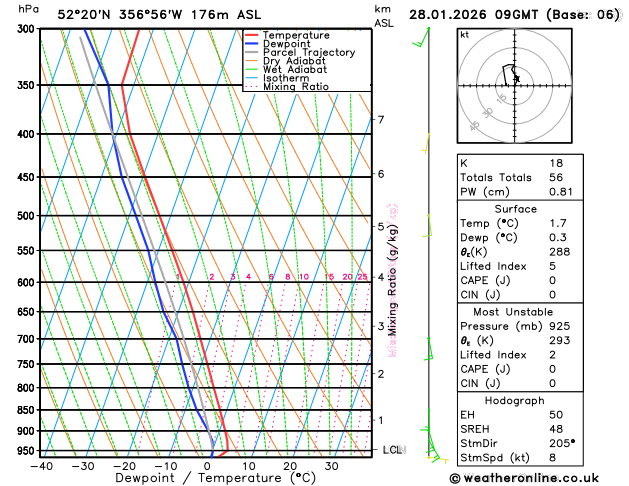Click the blue Dewpoint legend line swatch
The image size is (629, 486).
pos(252,44)
